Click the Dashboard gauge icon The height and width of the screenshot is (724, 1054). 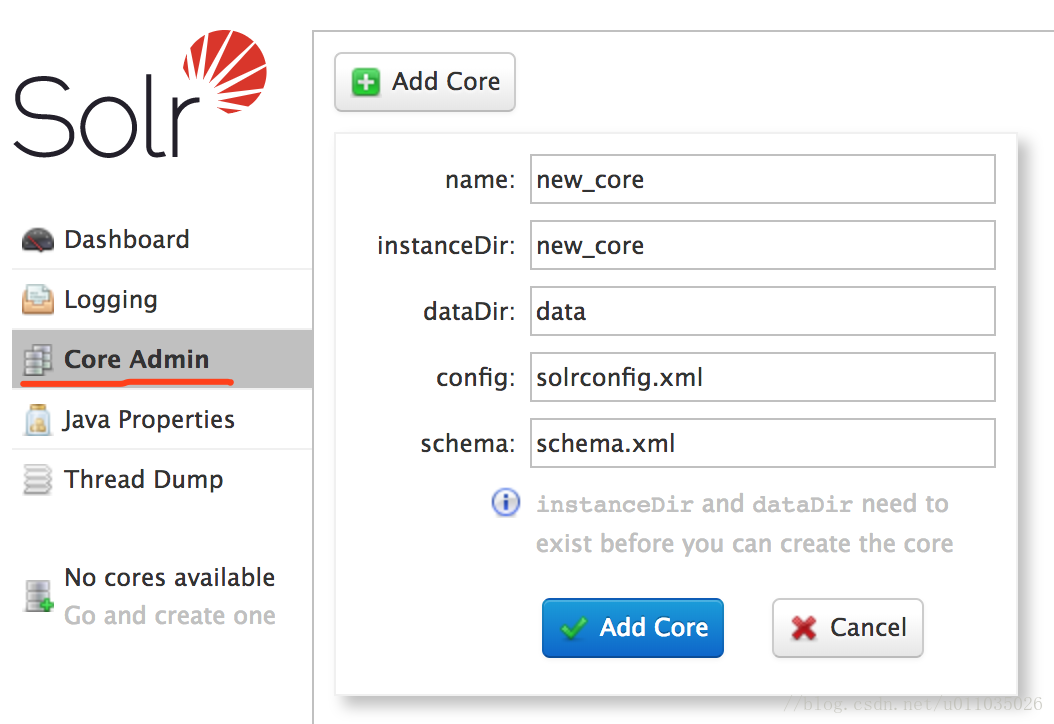click(38, 240)
